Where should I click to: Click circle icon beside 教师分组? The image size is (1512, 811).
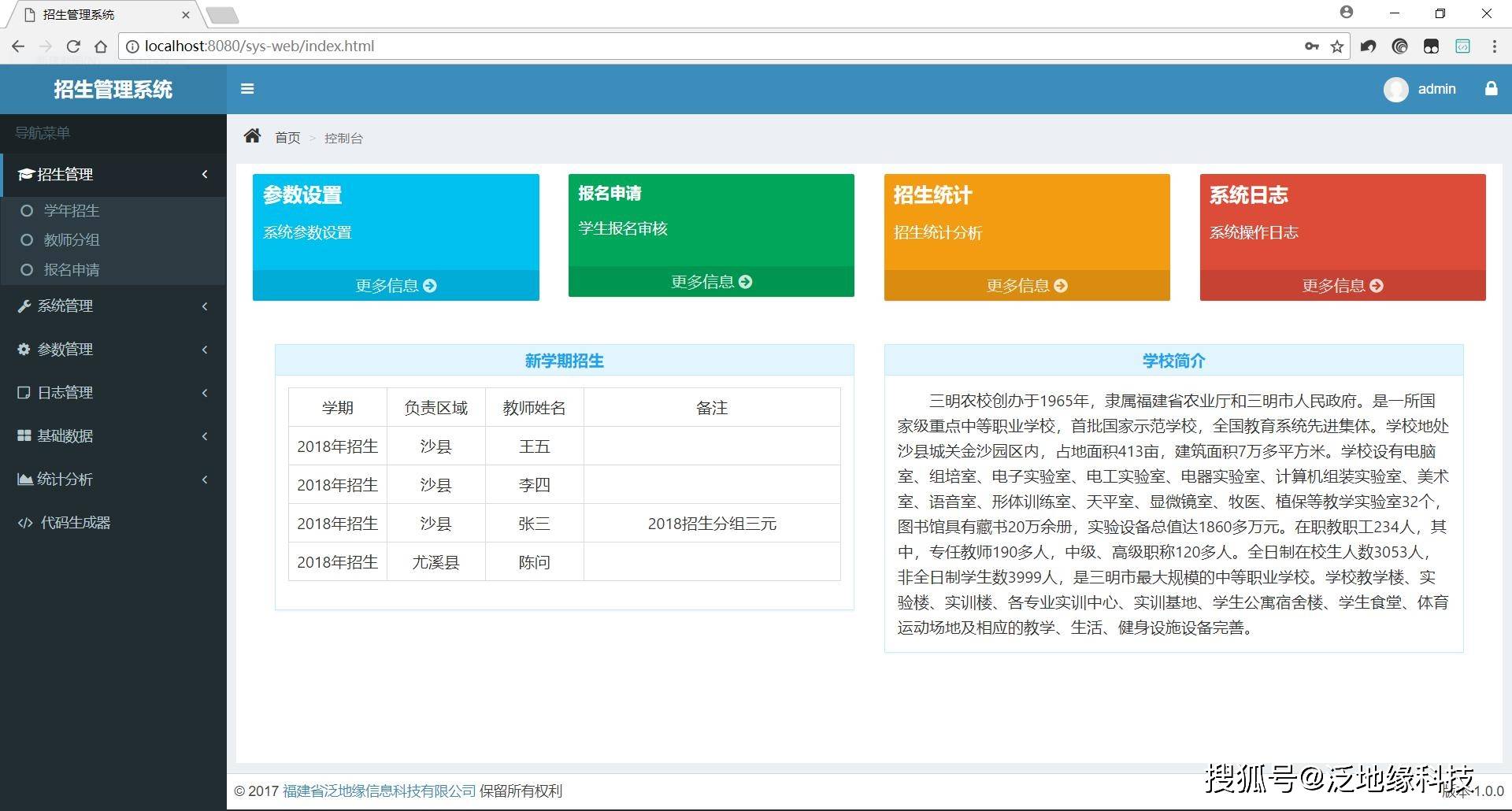[27, 240]
